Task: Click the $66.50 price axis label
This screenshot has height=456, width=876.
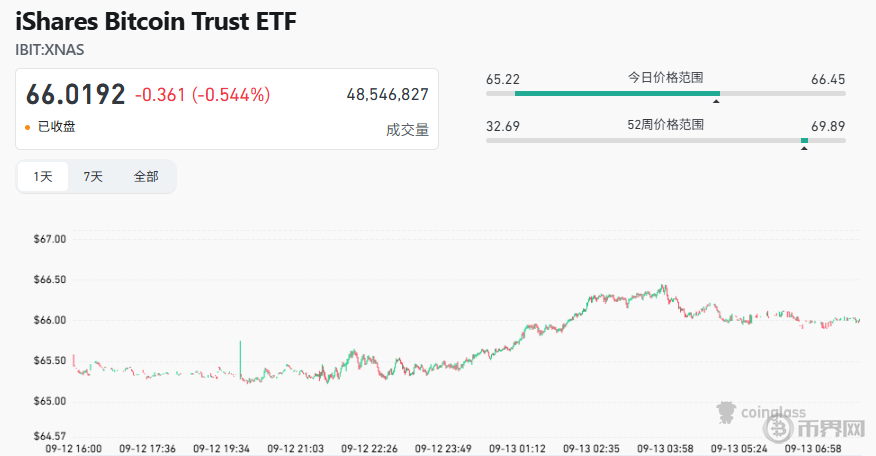Action: coord(49,280)
